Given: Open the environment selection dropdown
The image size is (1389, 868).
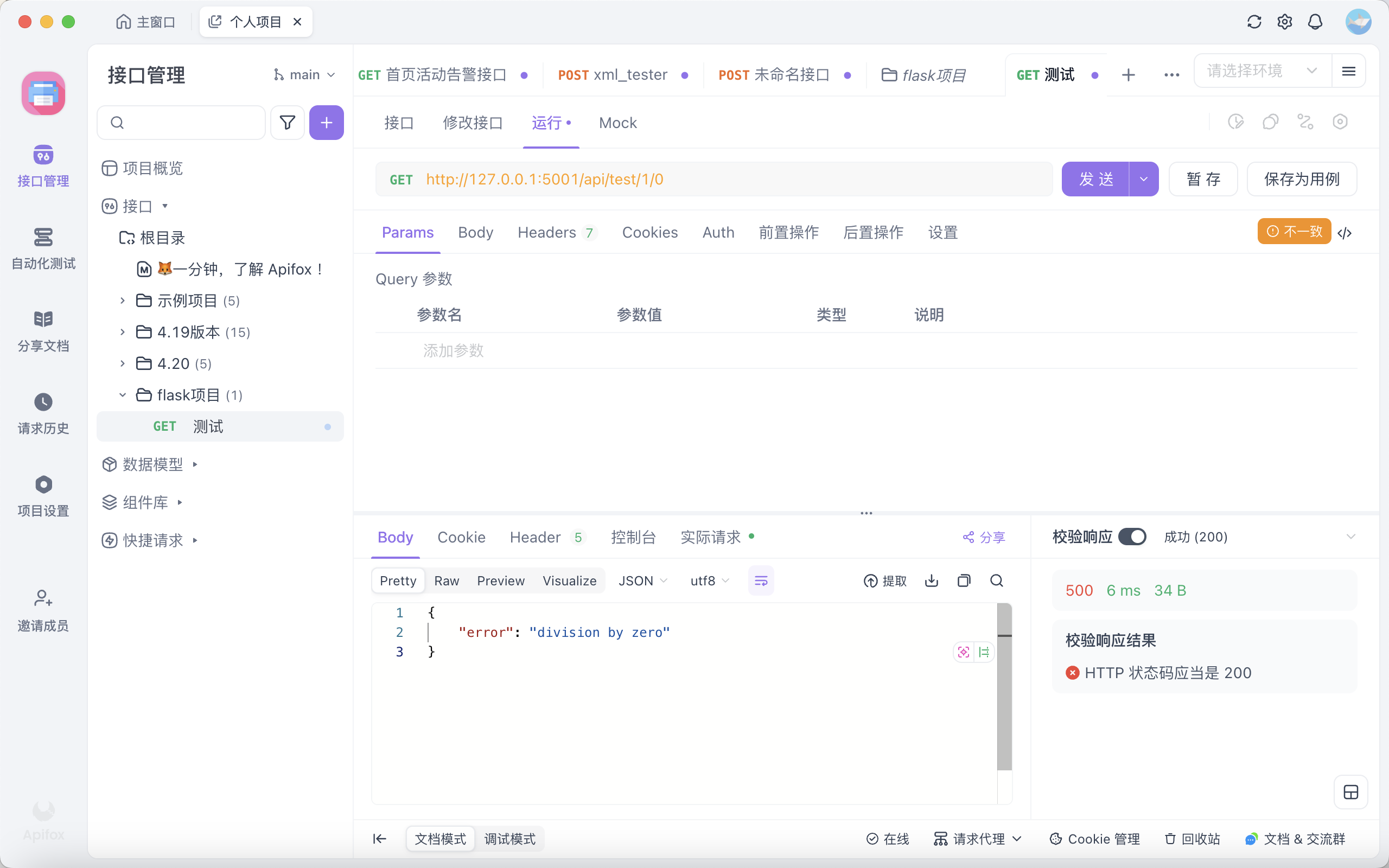Looking at the screenshot, I should tap(1261, 71).
